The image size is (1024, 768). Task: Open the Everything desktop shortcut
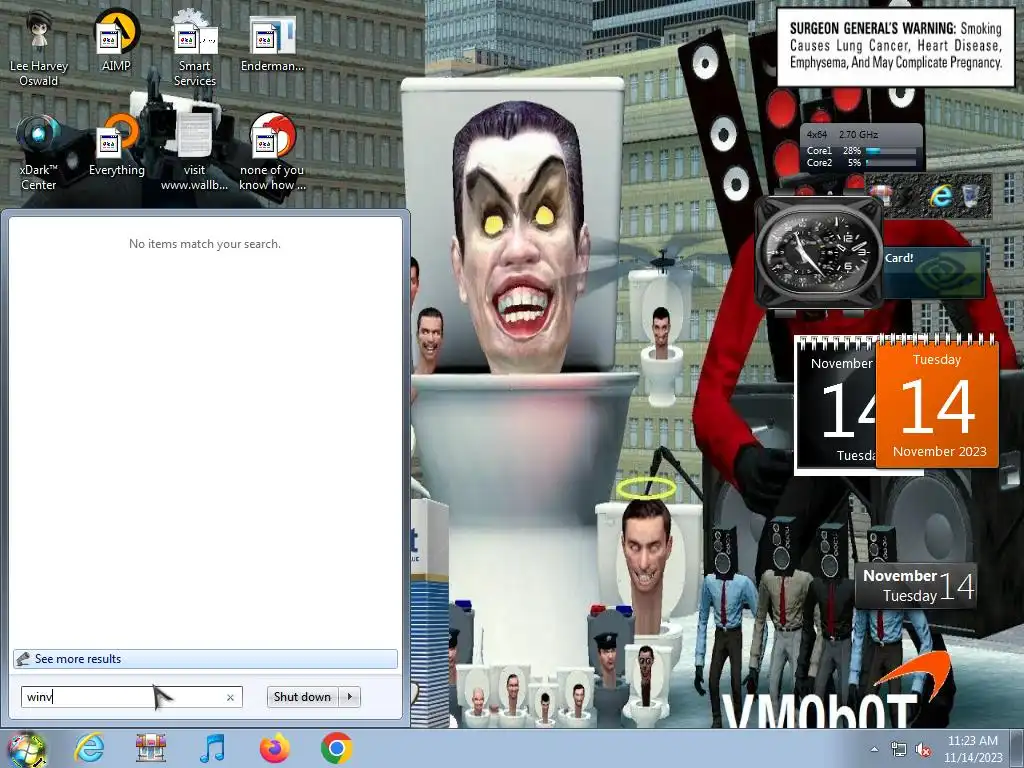pos(116,145)
